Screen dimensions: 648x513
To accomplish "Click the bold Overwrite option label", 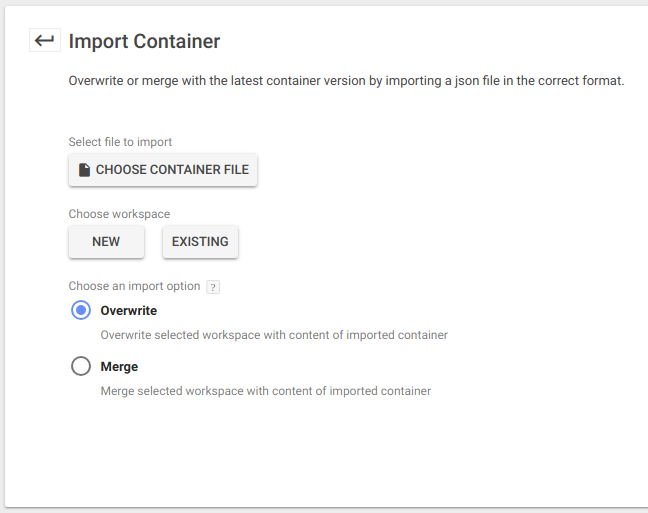I will (129, 310).
